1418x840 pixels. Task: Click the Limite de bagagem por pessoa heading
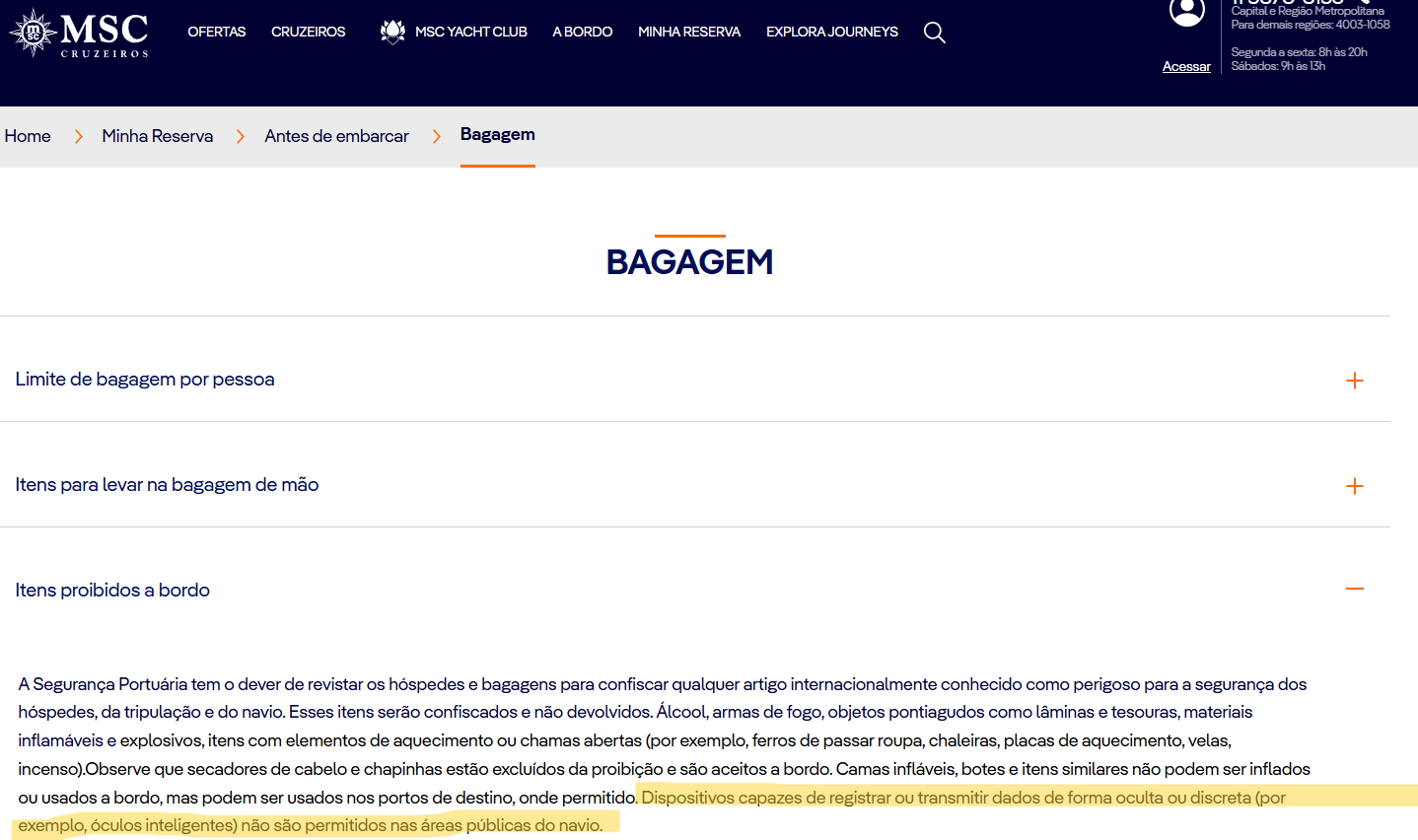145,380
